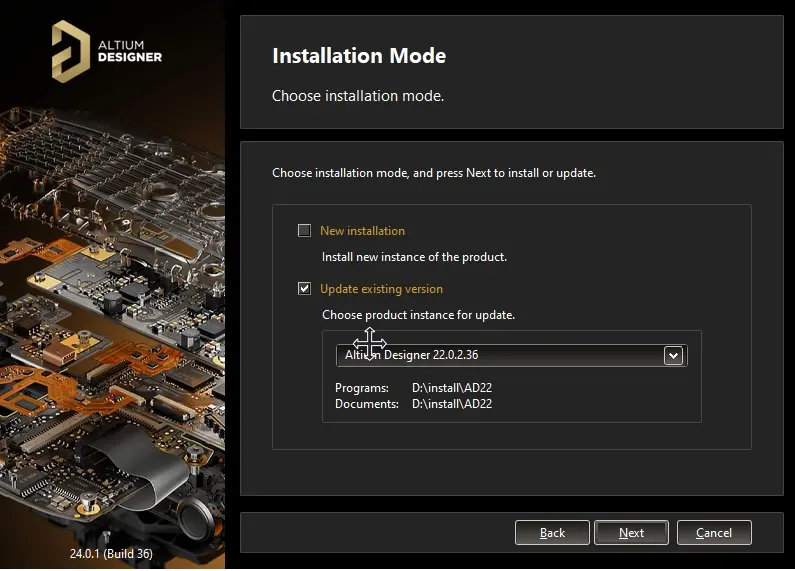The image size is (795, 571).
Task: Click the Update existing version label
Action: click(x=381, y=289)
